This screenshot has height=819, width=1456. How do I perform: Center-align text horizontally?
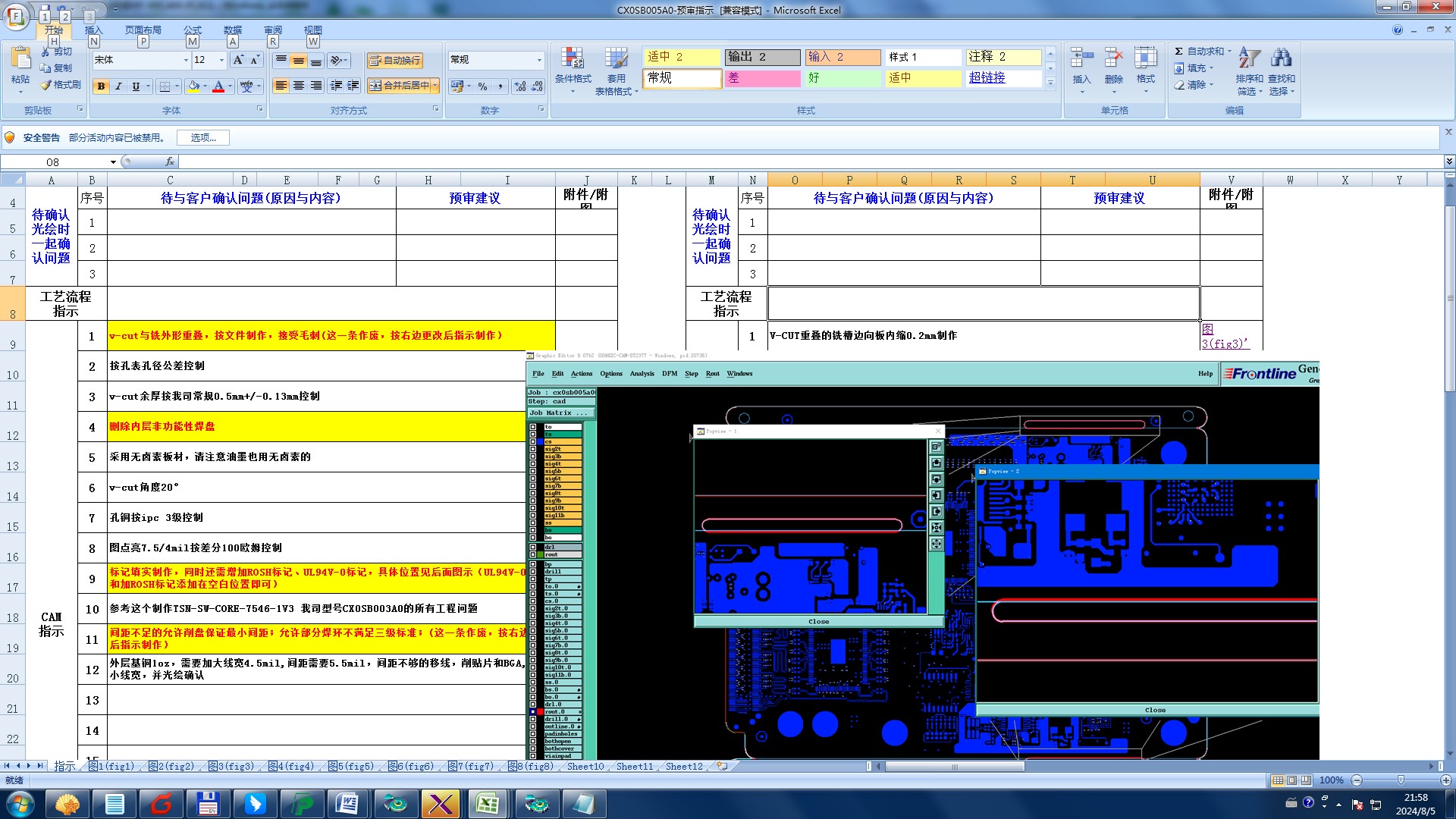coord(299,86)
